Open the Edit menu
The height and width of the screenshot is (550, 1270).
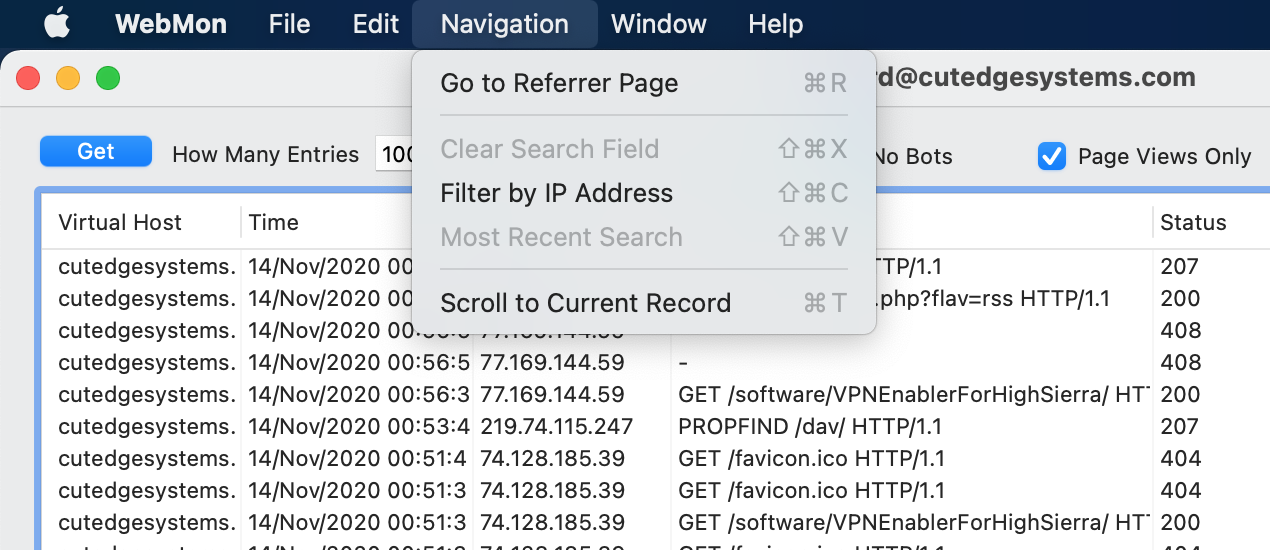click(x=376, y=24)
